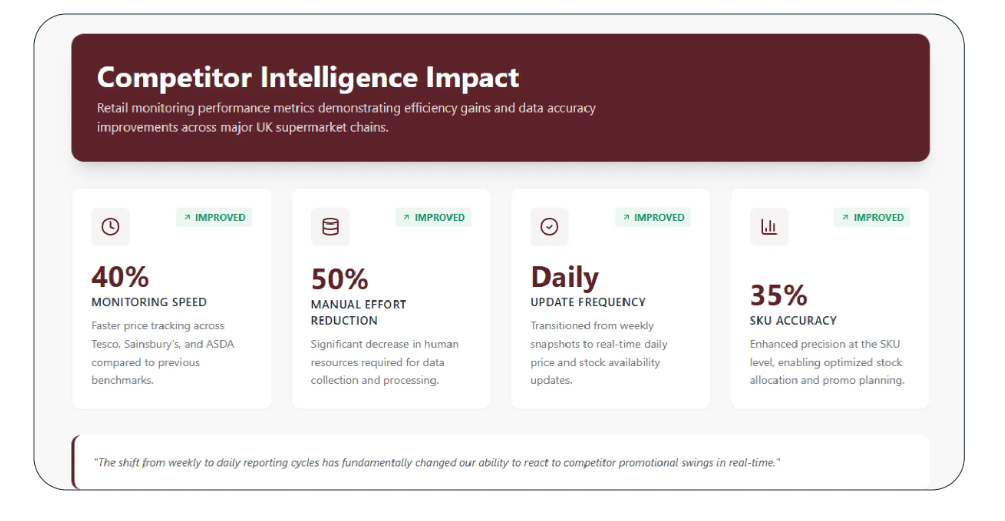Click the 40% monitoring speed value
This screenshot has width=1005, height=521.
click(120, 277)
